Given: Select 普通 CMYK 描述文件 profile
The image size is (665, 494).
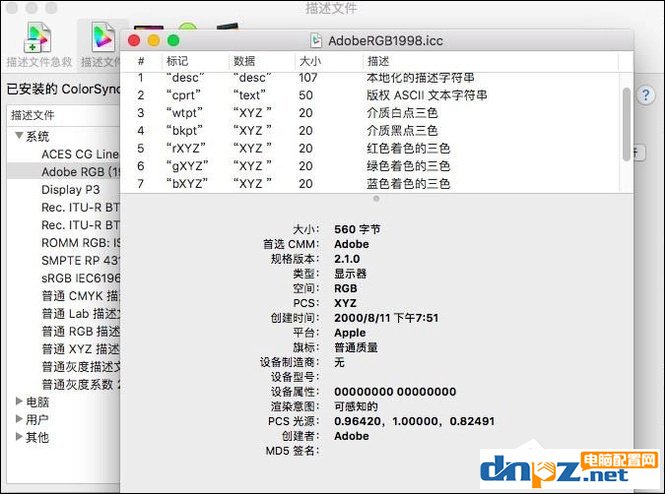Looking at the screenshot, I should (x=81, y=296).
